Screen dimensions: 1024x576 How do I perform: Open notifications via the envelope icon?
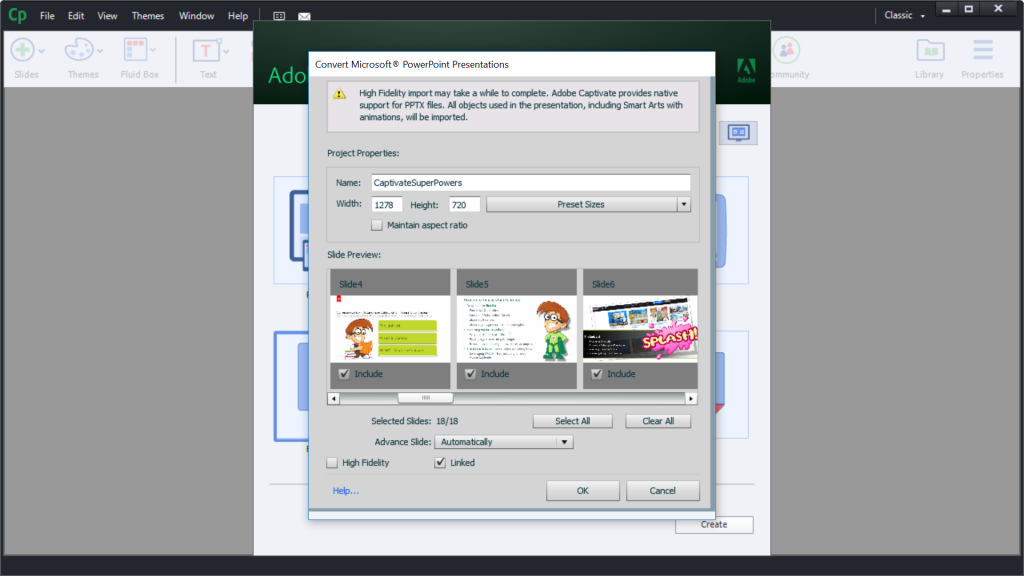[304, 16]
